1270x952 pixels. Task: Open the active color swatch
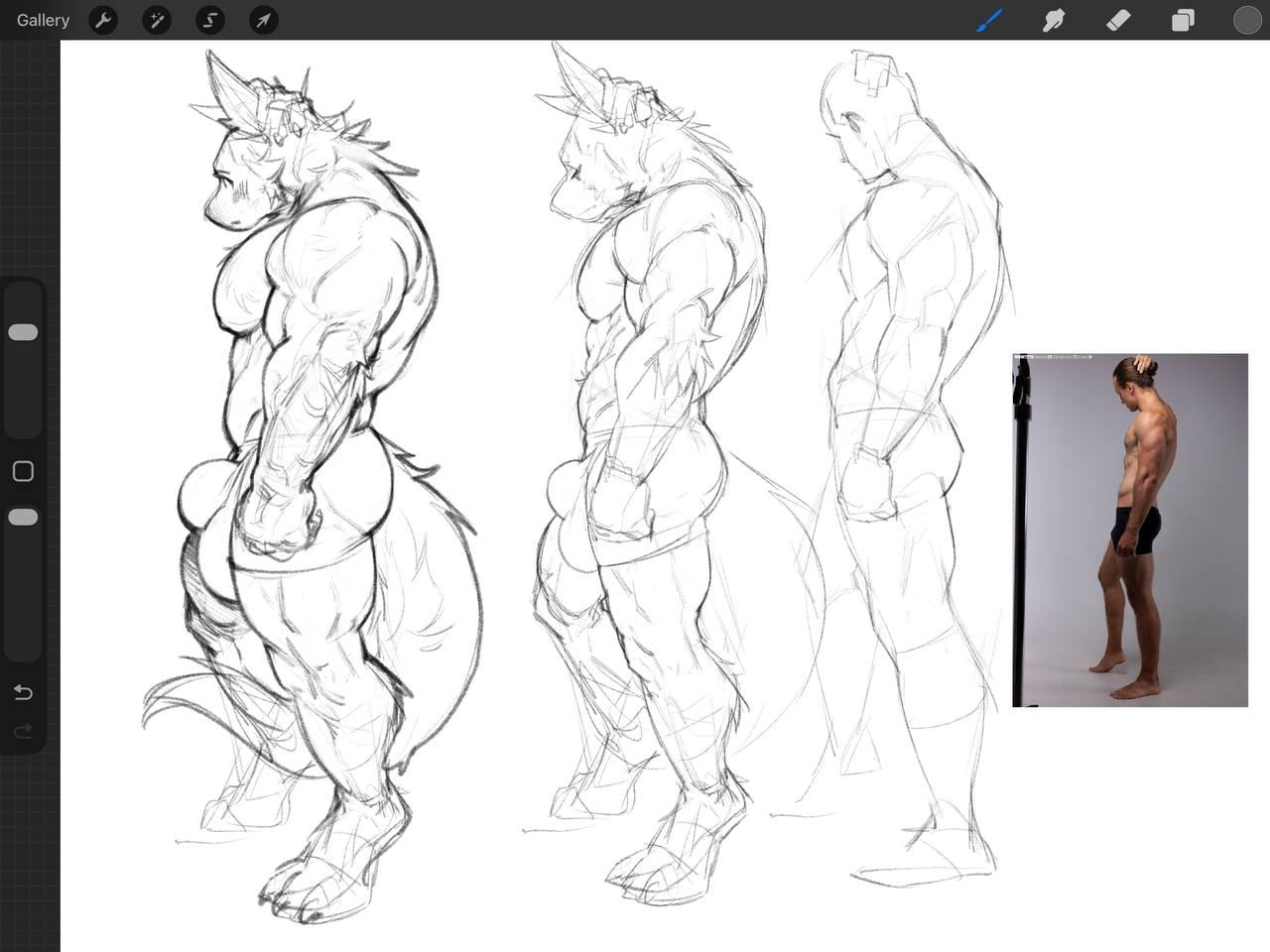tap(1246, 20)
